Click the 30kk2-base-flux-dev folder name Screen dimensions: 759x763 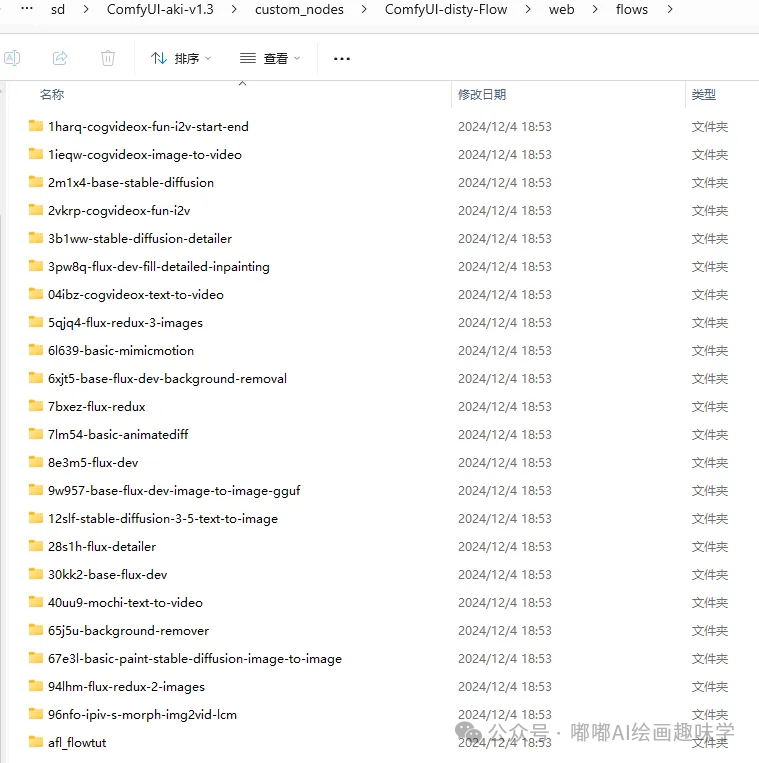[108, 575]
